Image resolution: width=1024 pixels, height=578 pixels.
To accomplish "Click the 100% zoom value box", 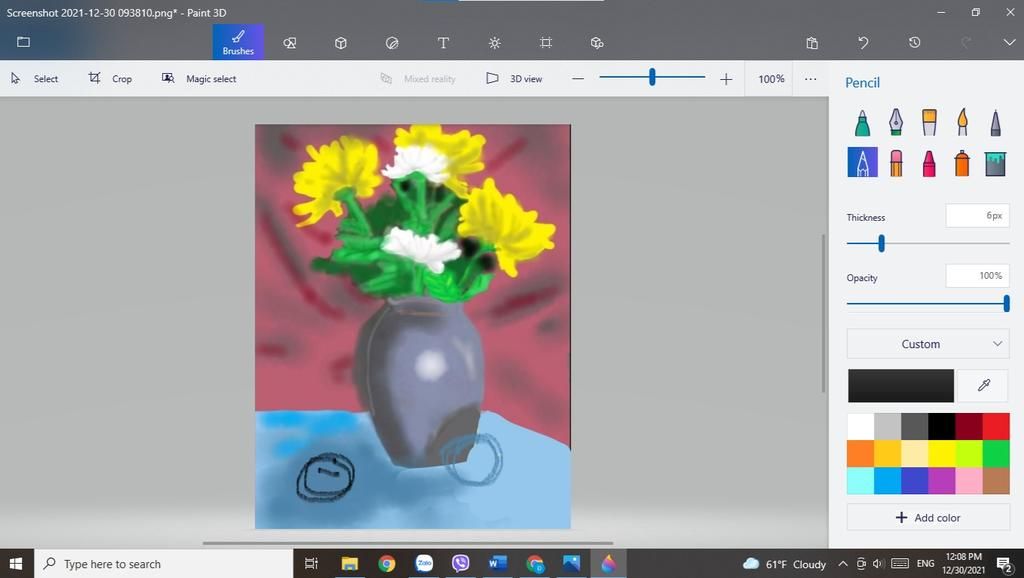I will [771, 79].
